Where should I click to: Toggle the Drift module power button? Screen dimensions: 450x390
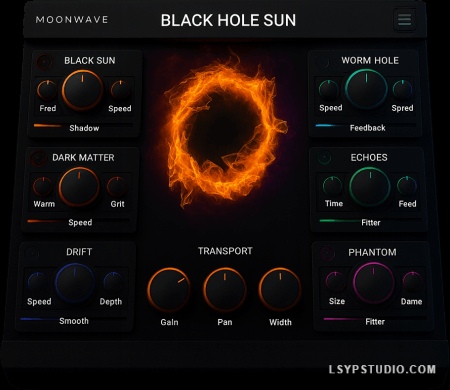tap(32, 254)
